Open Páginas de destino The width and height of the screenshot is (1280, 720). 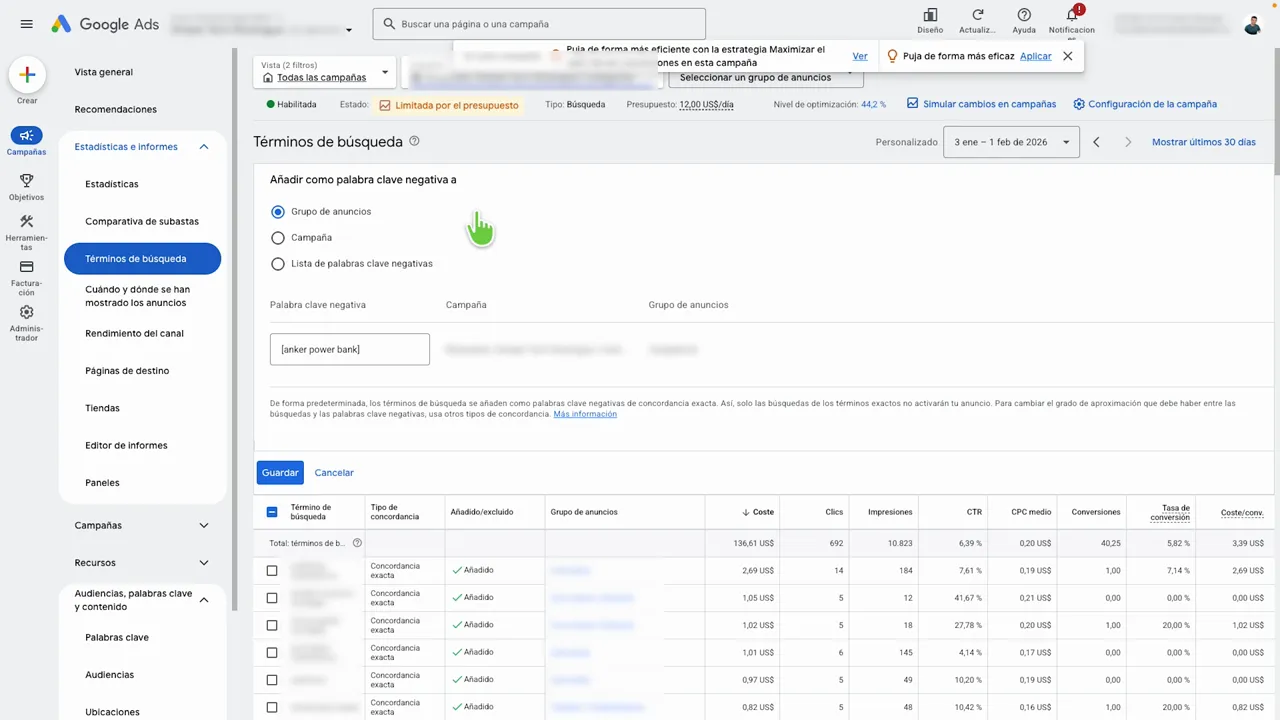pos(127,371)
